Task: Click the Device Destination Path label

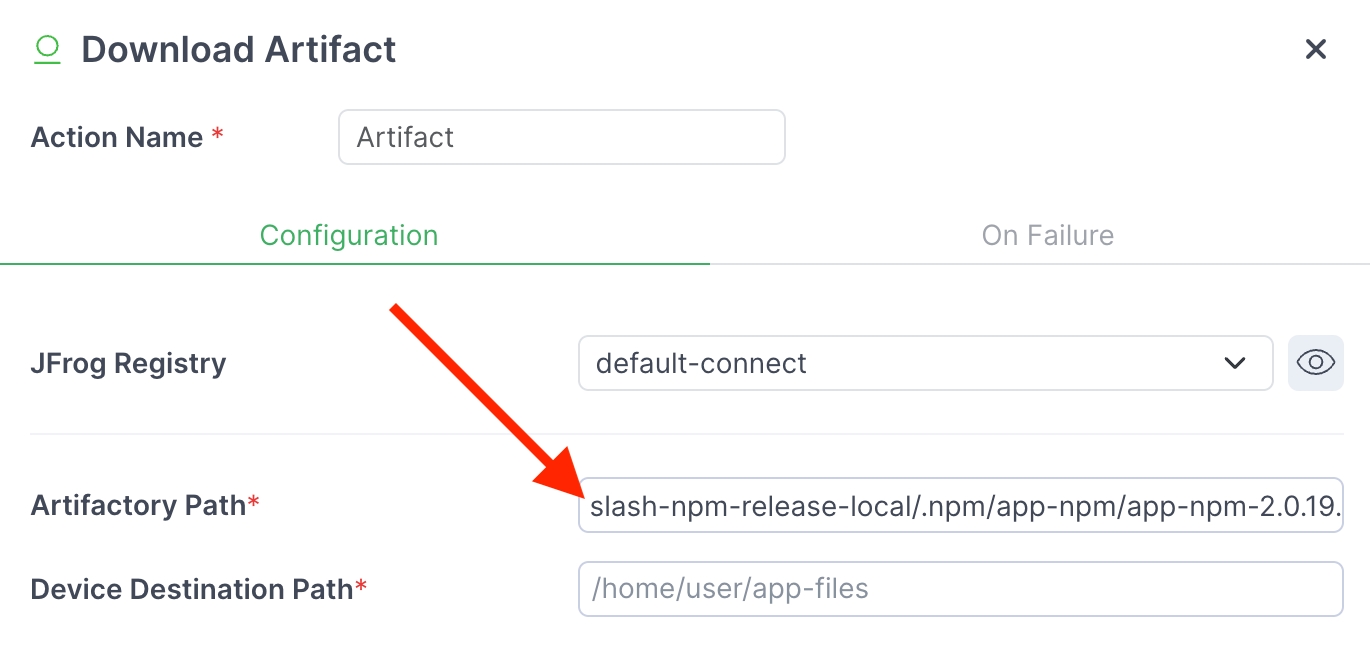Action: 191,589
